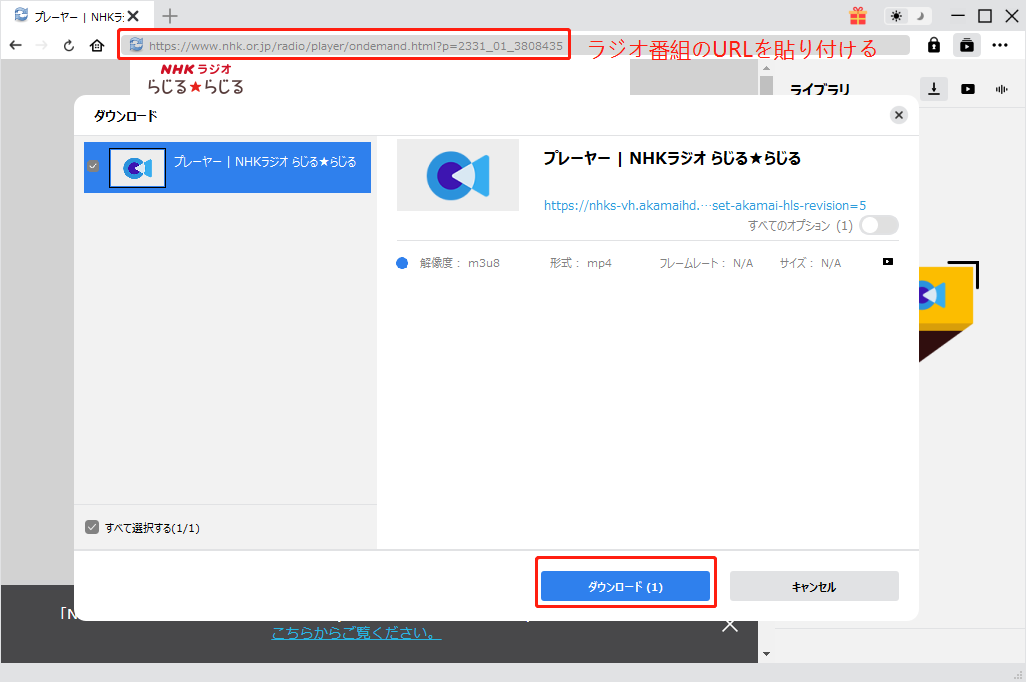Select the m3u8 mp4 radio option
This screenshot has height=682, width=1026.
(x=402, y=263)
